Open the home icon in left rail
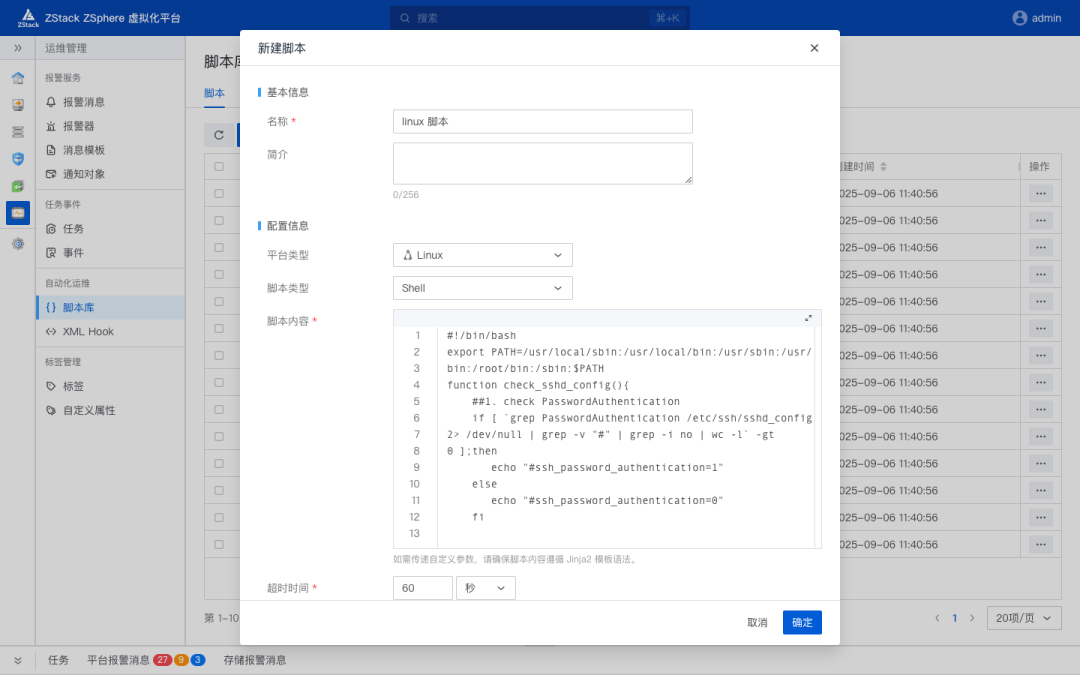 pyautogui.click(x=18, y=78)
